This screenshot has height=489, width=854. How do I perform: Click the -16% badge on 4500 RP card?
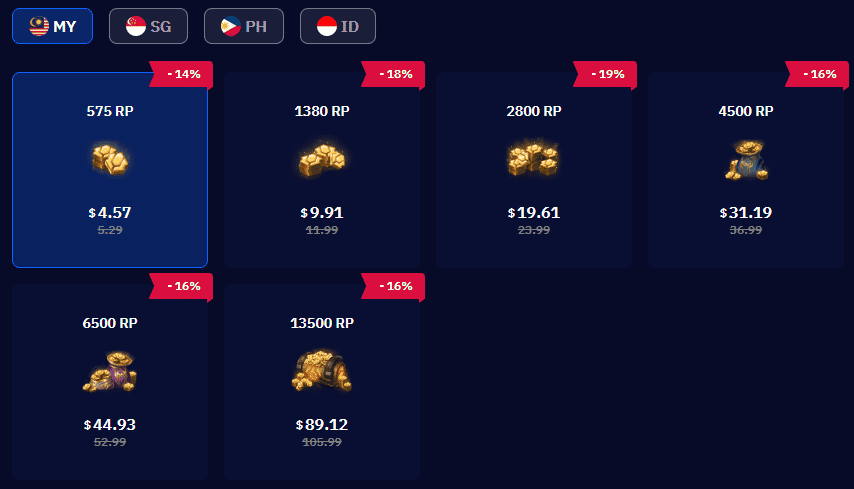point(817,74)
